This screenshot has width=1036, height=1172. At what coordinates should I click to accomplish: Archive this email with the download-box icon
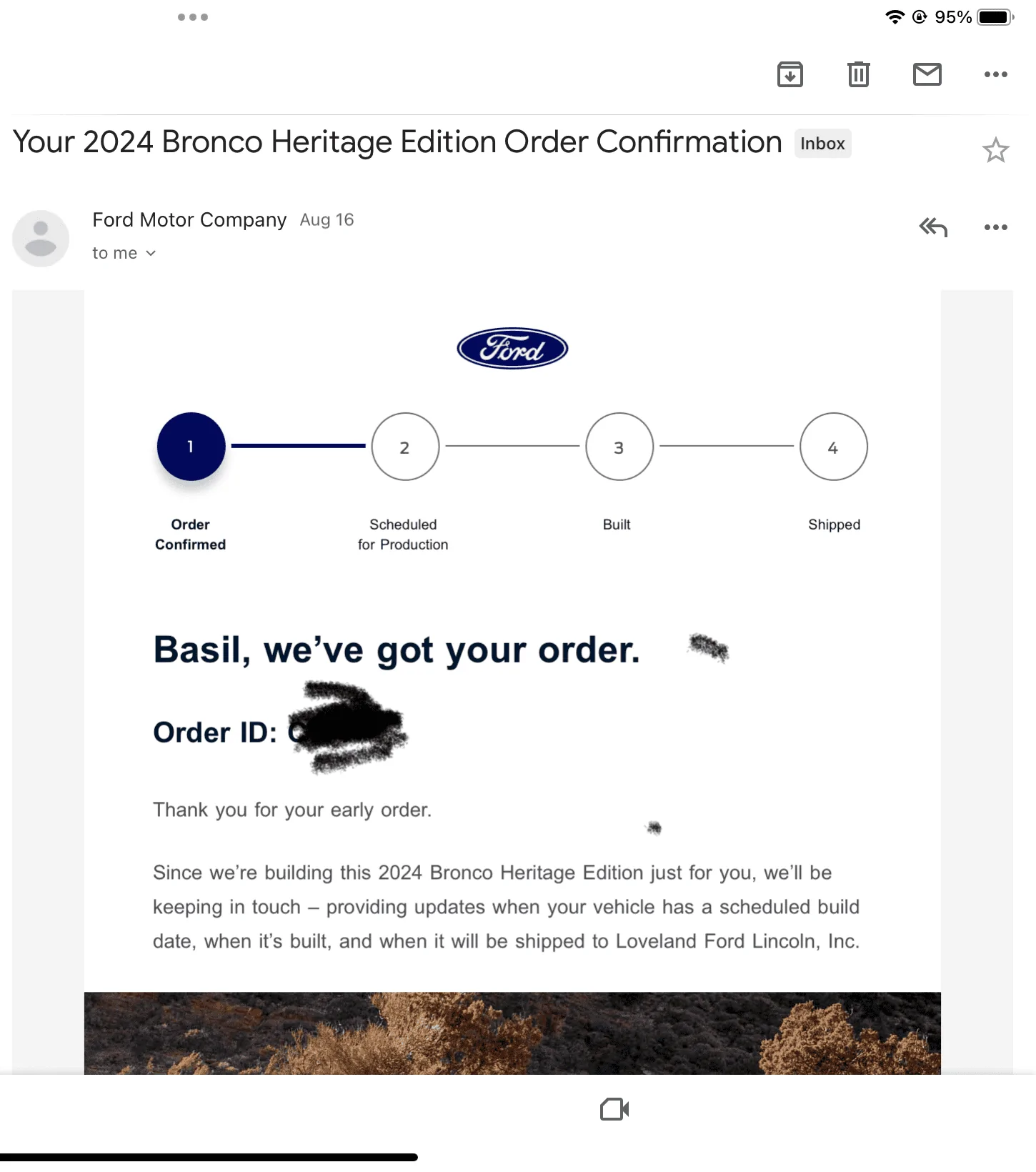pos(790,74)
